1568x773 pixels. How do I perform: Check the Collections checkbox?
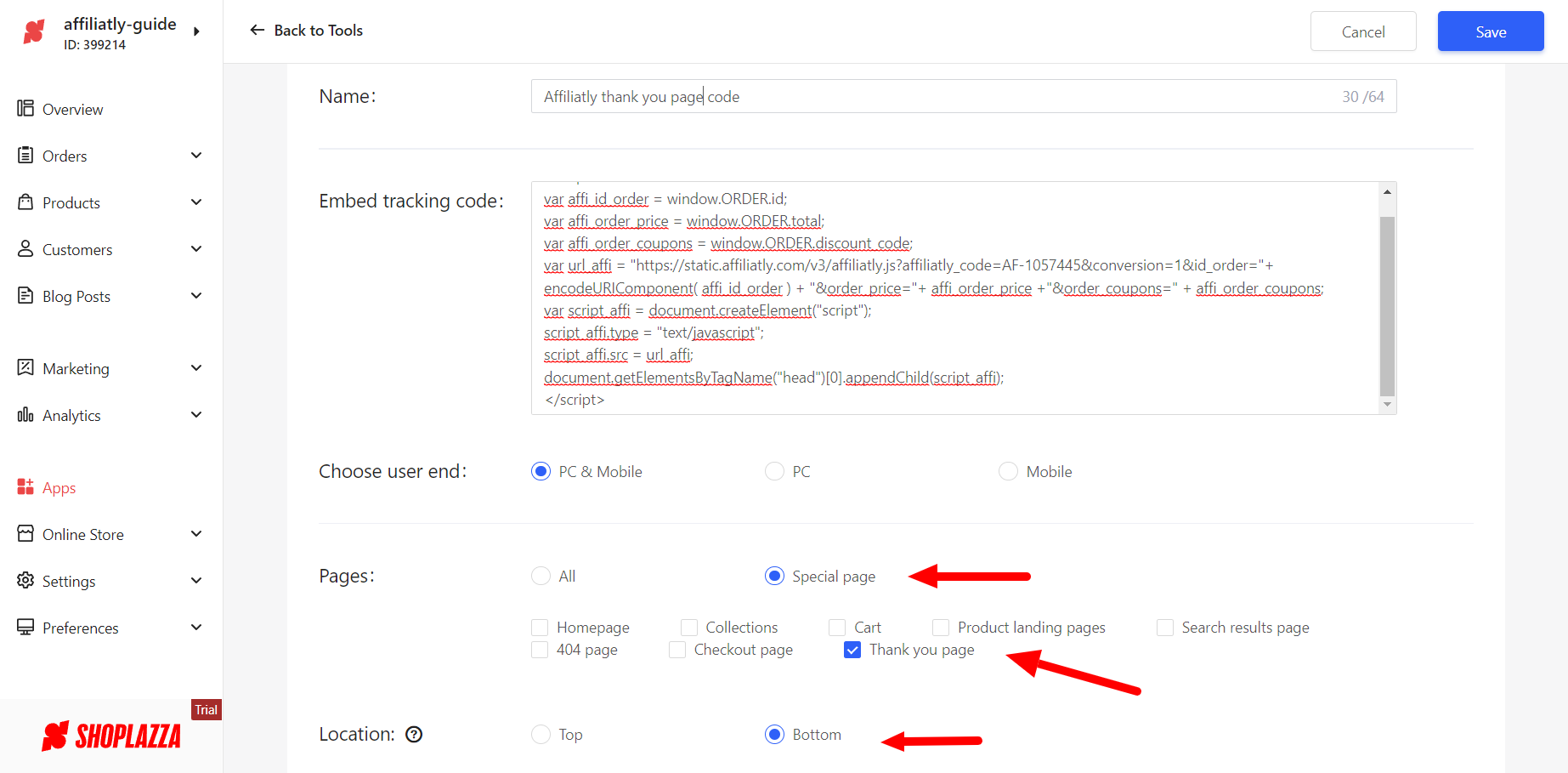coord(689,628)
